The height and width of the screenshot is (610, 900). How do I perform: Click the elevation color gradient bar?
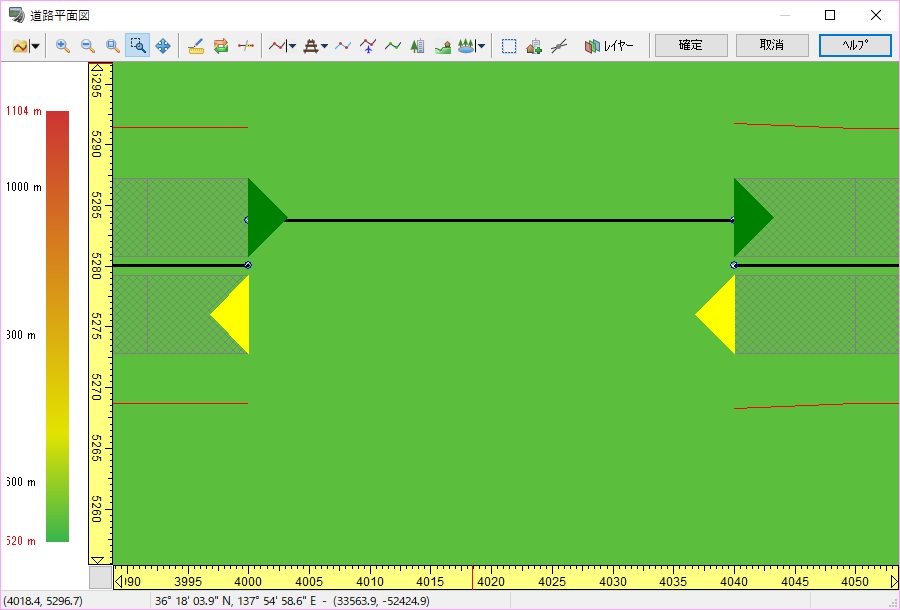coord(57,326)
